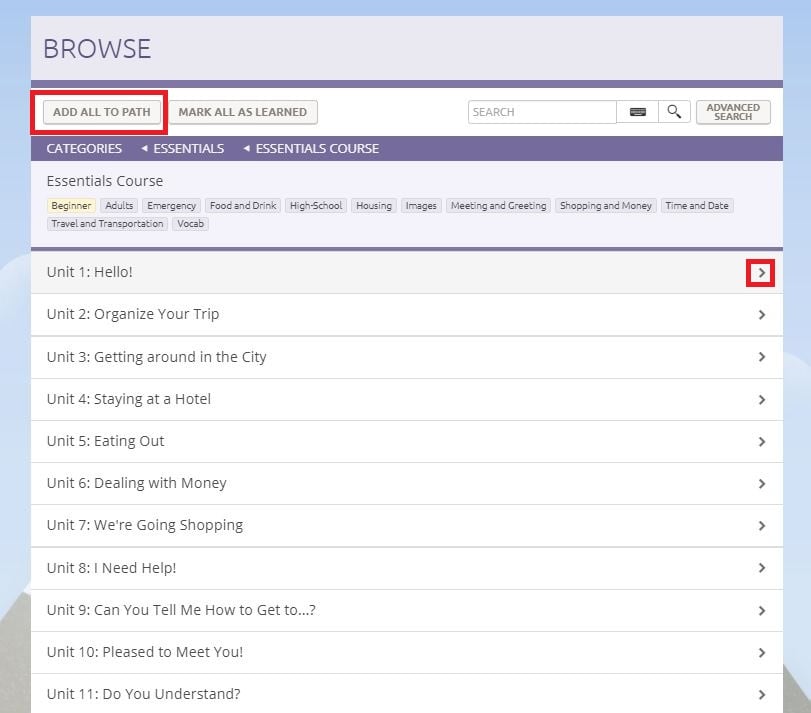This screenshot has width=811, height=713.
Task: Click the MARK ALL AS LEARNED button
Action: tap(241, 112)
